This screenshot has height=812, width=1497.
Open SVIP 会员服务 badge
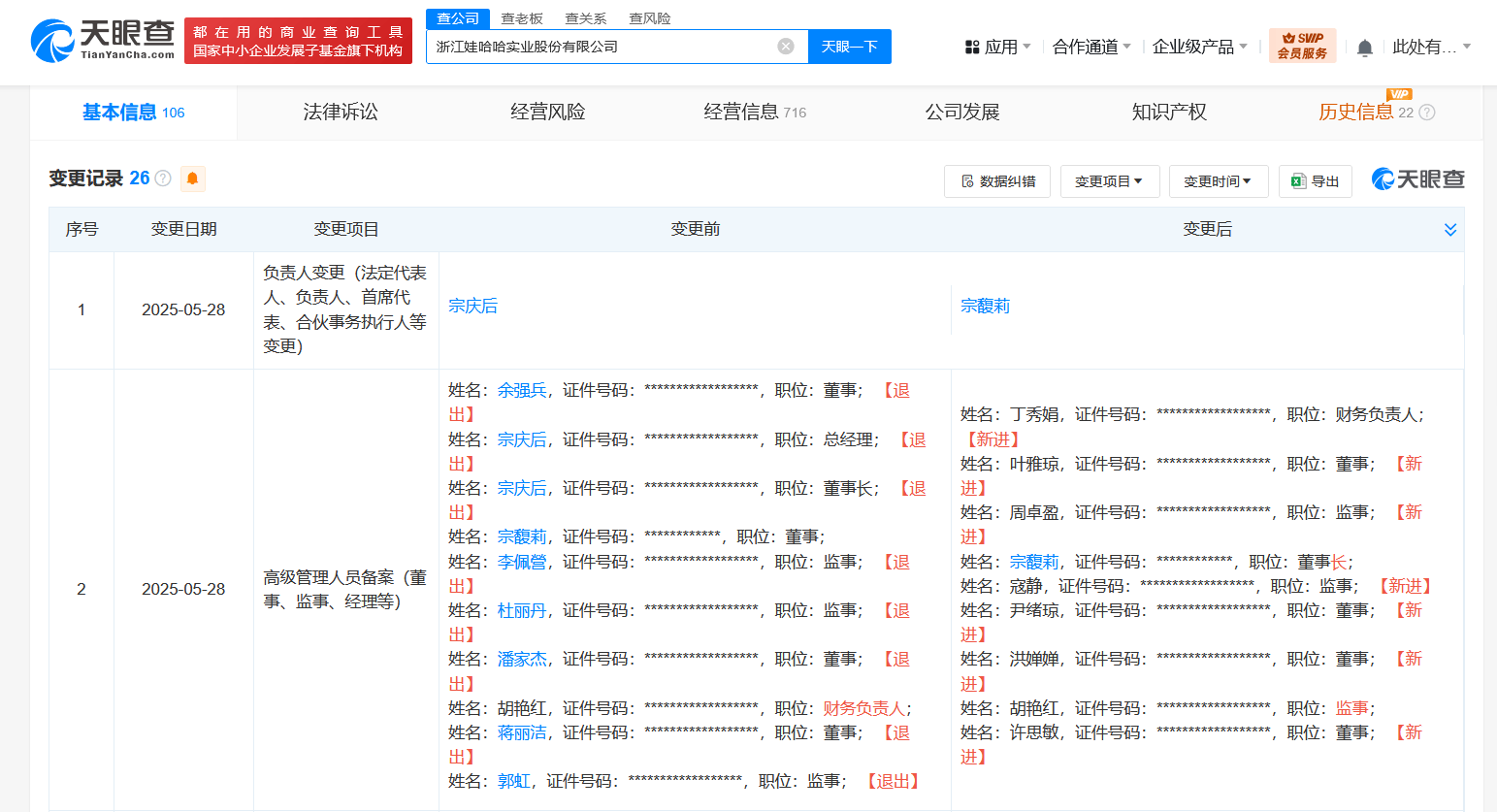(1302, 46)
